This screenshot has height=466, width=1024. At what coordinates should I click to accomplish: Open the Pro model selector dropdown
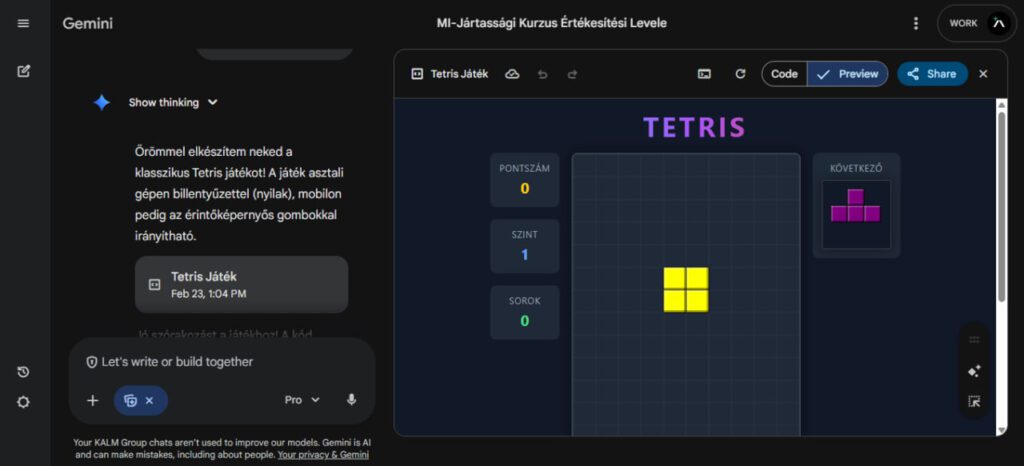(x=302, y=400)
